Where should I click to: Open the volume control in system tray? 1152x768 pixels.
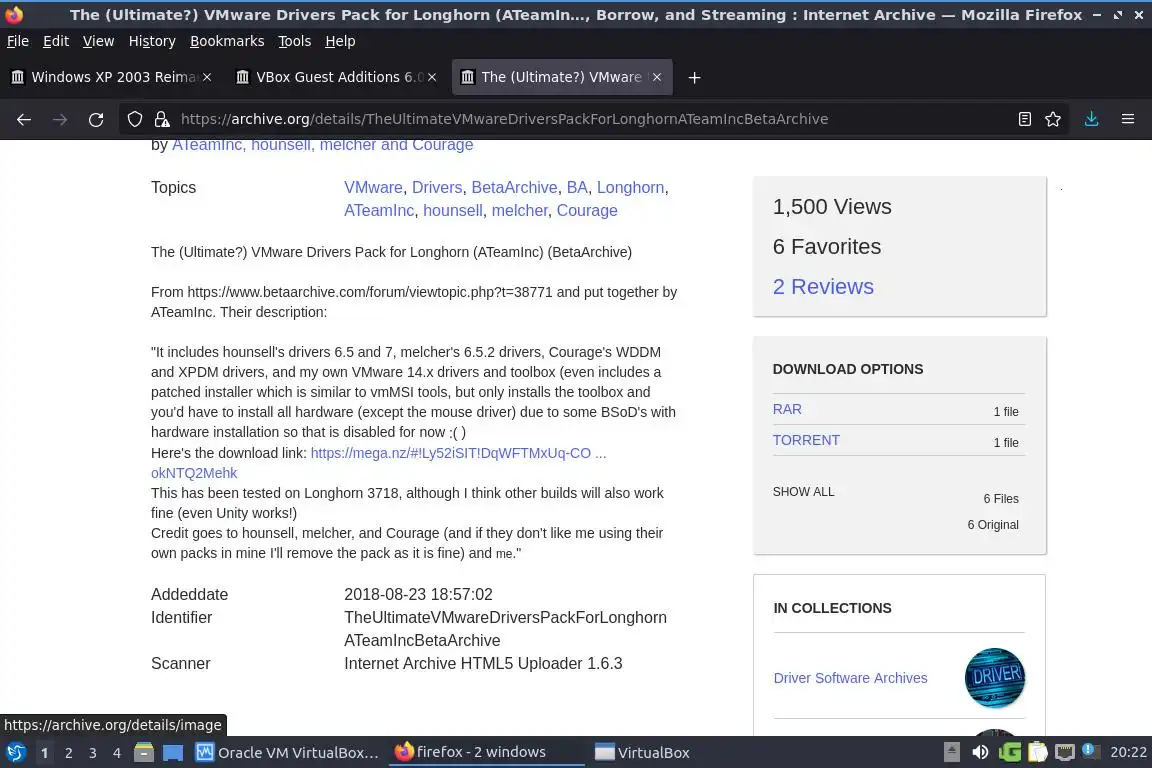click(x=980, y=753)
